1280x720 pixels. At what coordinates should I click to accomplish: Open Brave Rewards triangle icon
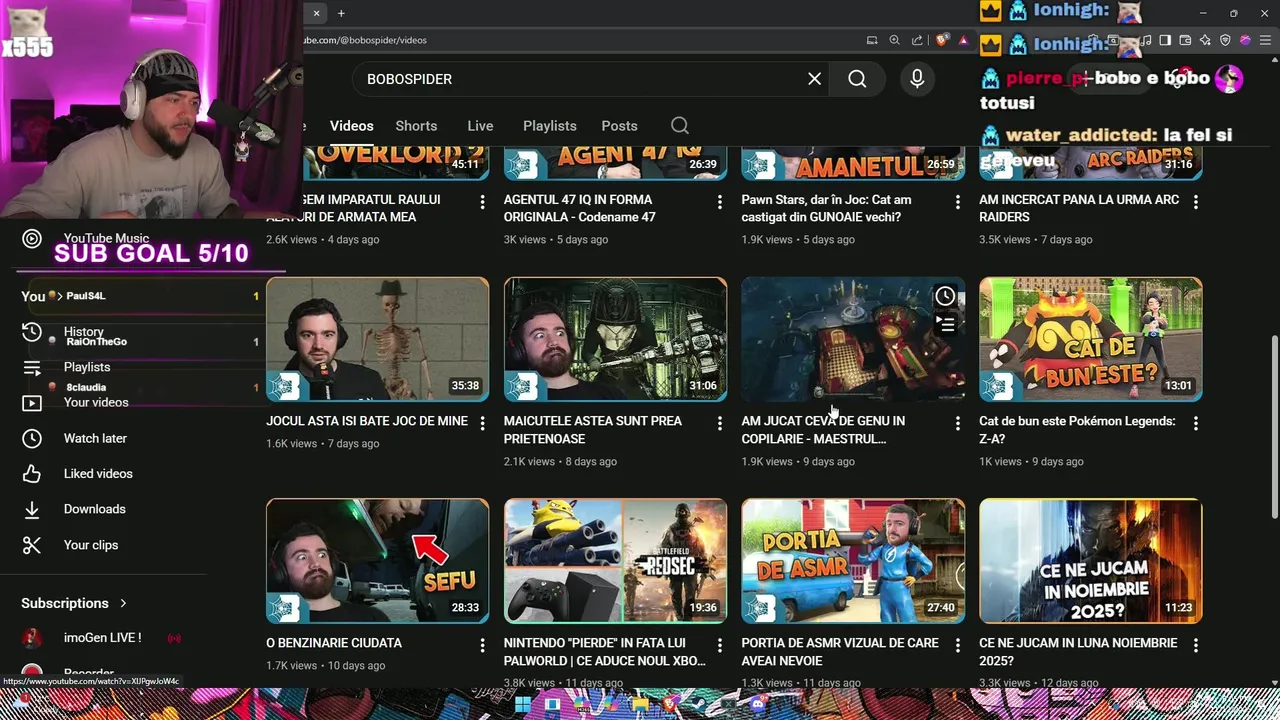click(964, 40)
